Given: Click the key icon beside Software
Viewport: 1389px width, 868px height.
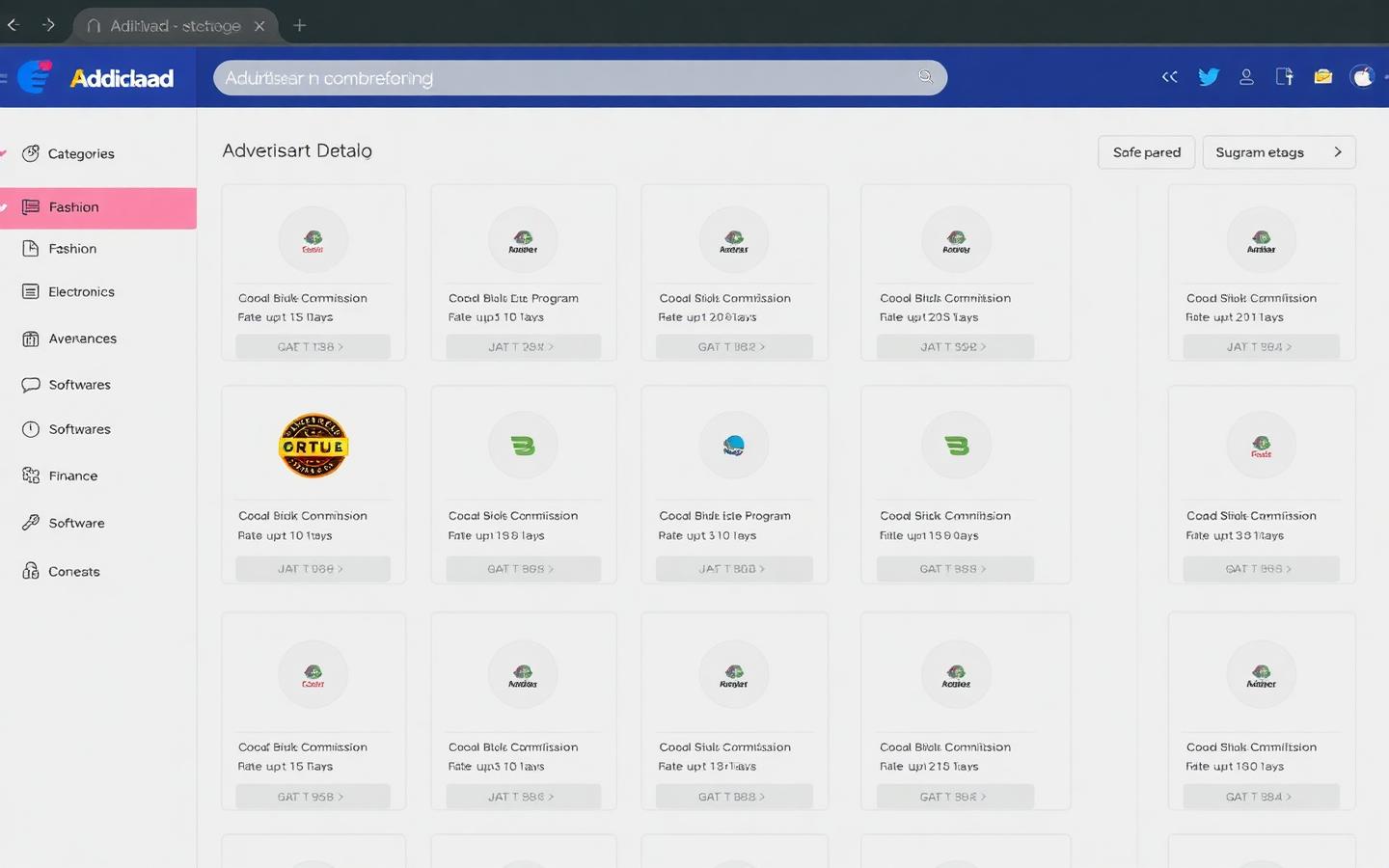Looking at the screenshot, I should tap(31, 523).
